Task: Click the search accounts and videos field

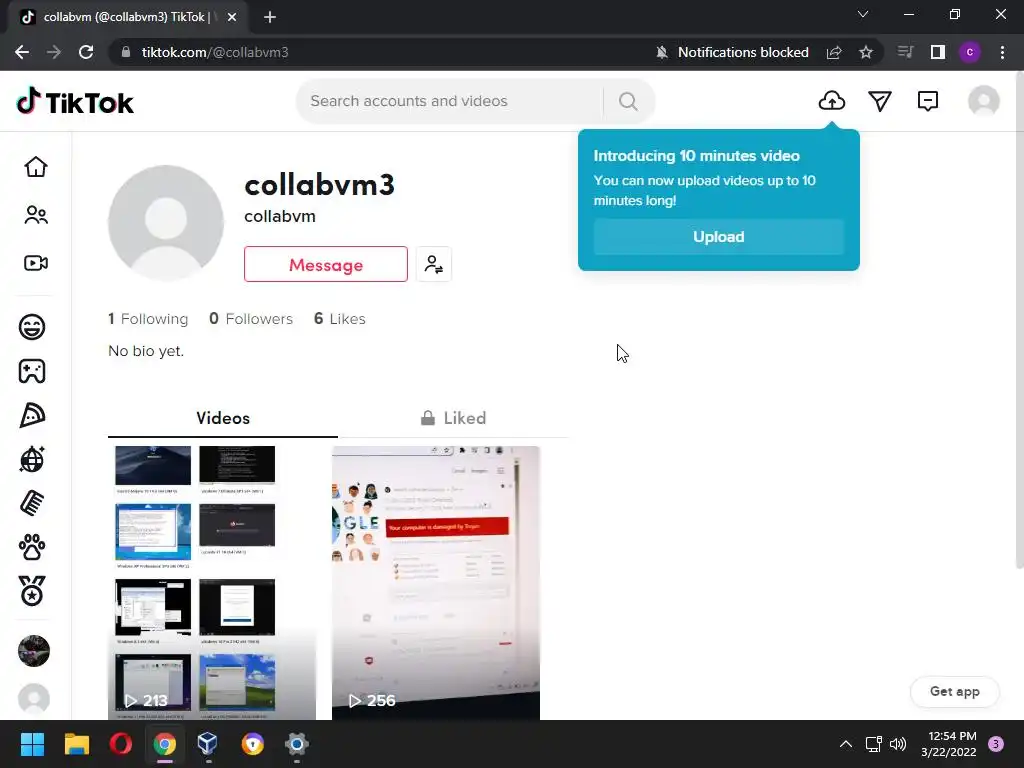Action: 451,101
